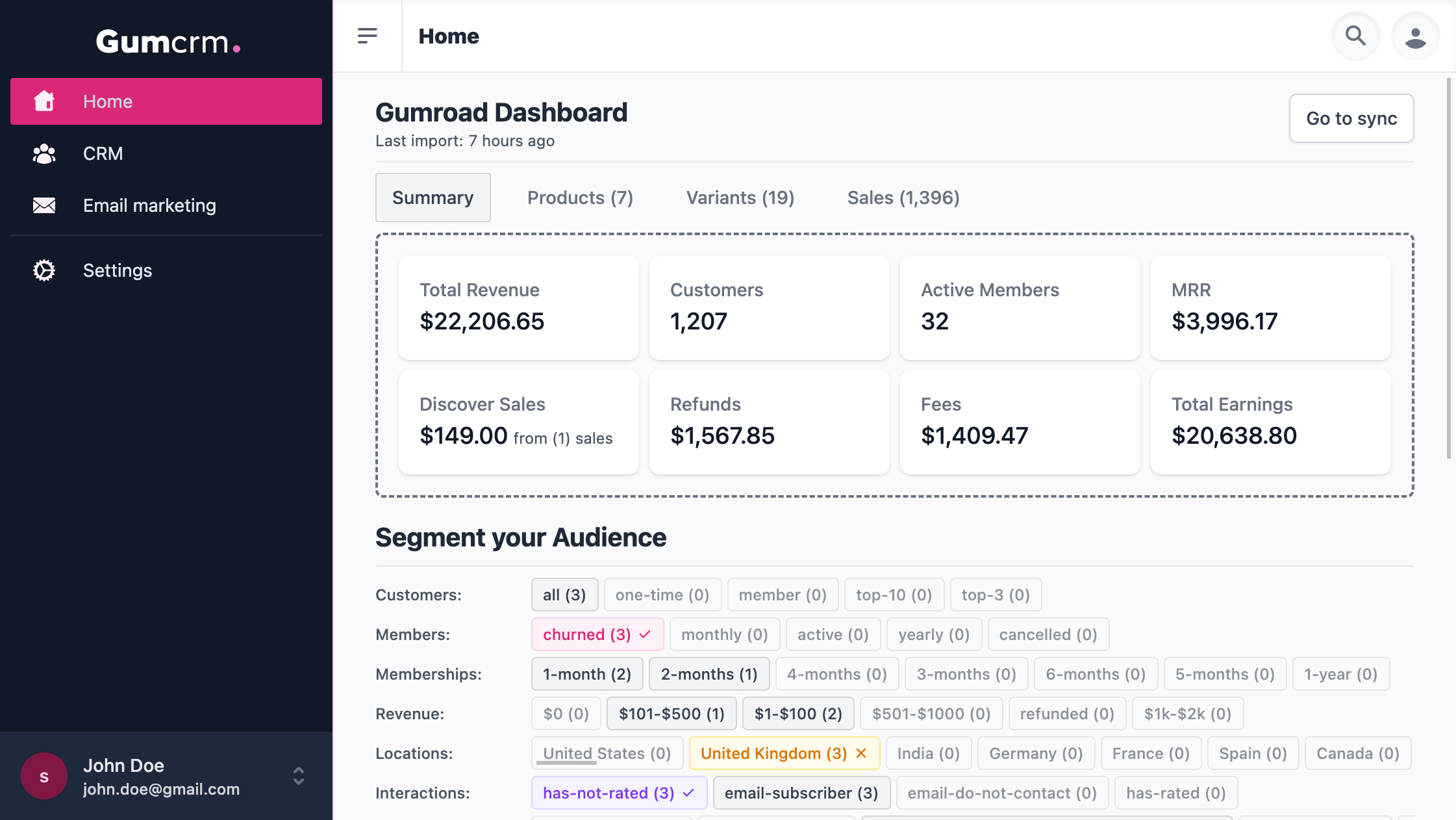Select the 1-year (0) membership filter
This screenshot has width=1456, height=820.
click(1341, 674)
